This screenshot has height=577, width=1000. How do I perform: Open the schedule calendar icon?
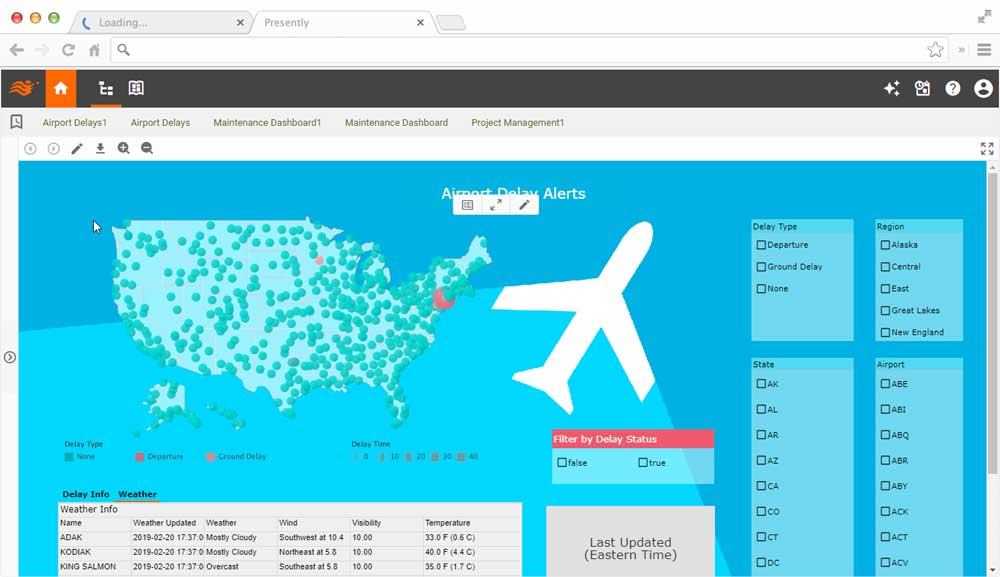click(x=922, y=88)
